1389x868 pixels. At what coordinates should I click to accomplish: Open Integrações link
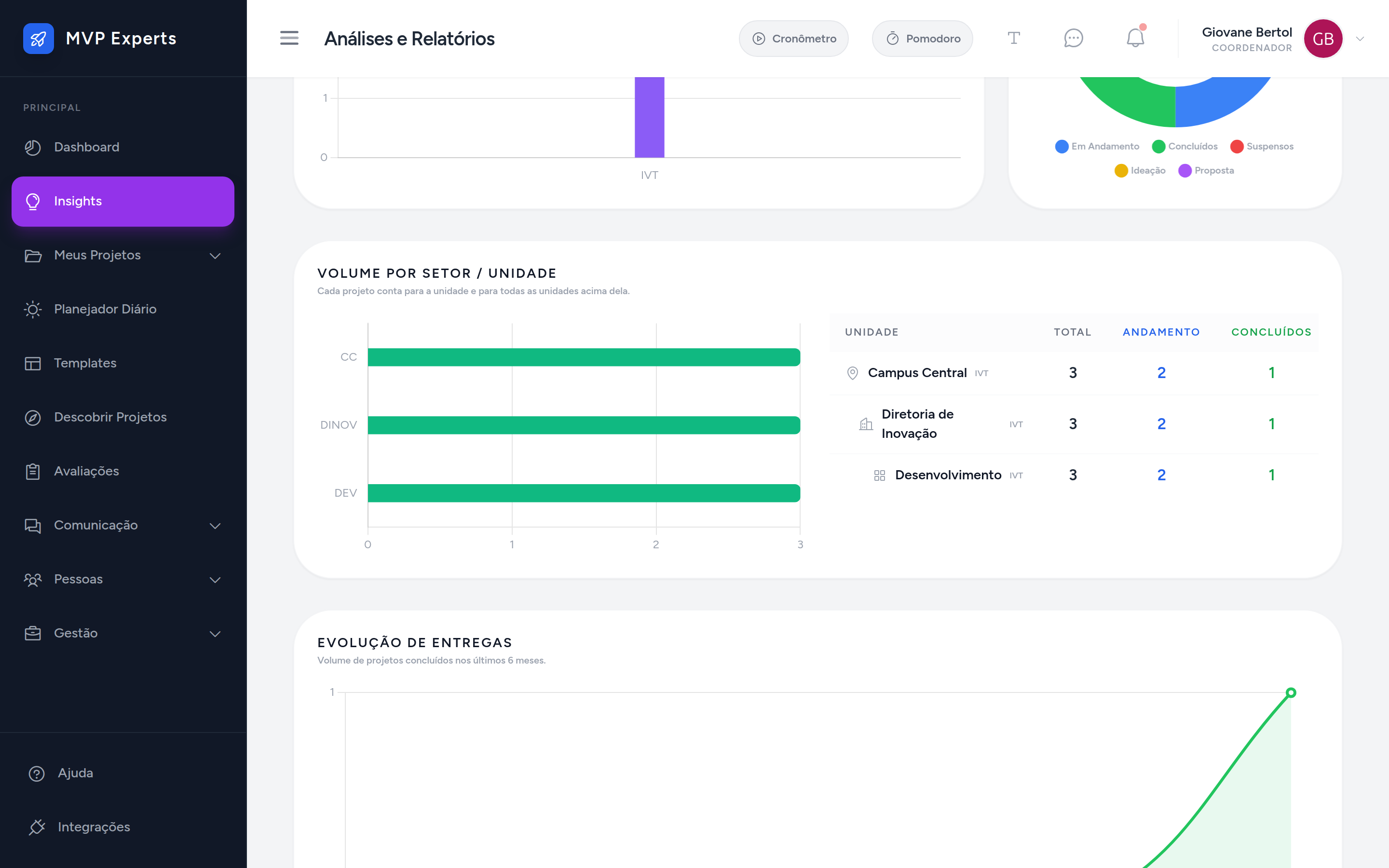click(x=123, y=827)
